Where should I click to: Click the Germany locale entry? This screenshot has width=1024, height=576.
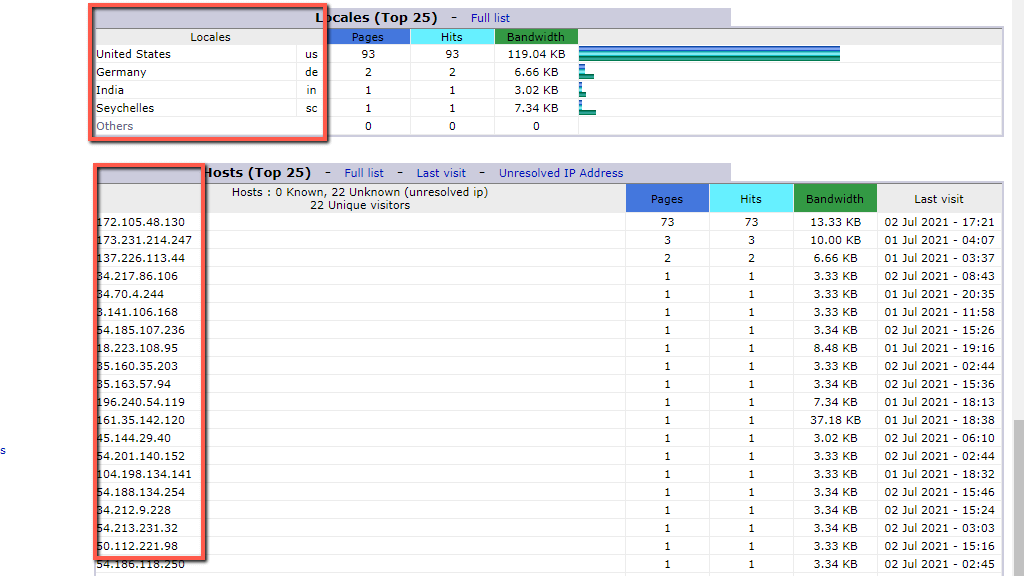121,72
